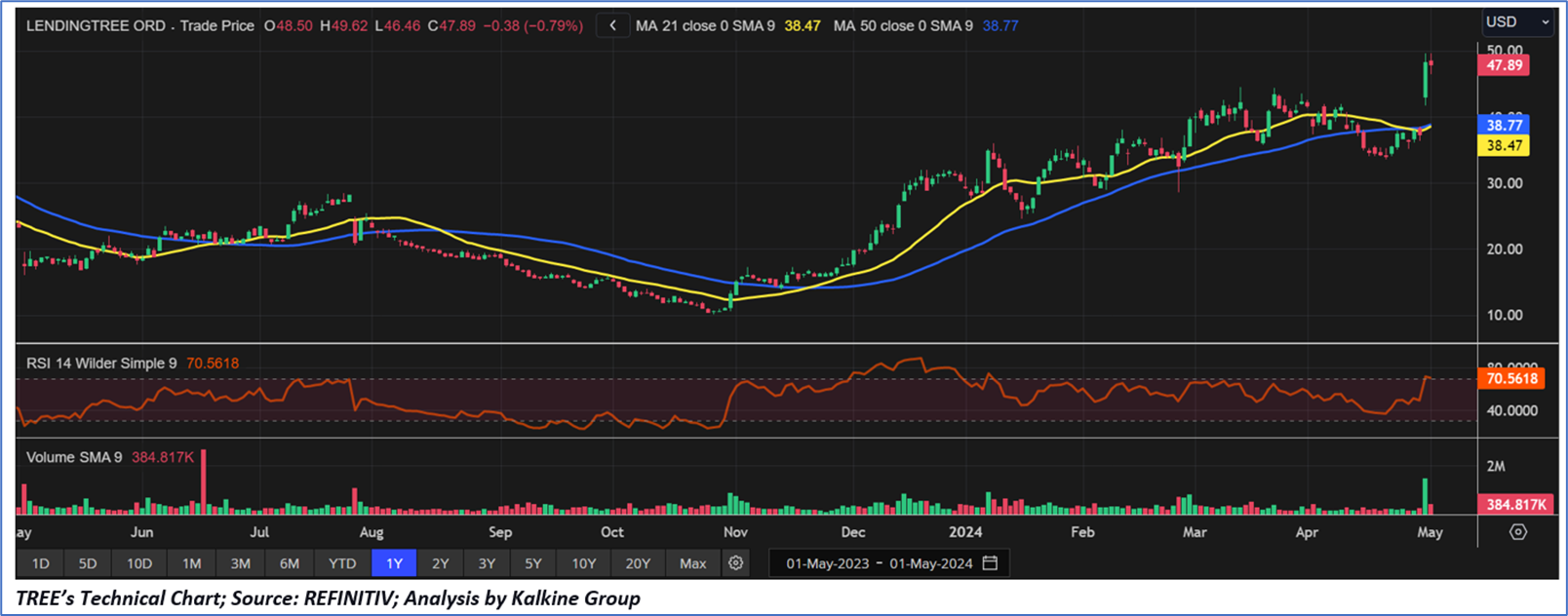Viewport: 1568px width, 616px height.
Task: Click the 40.0000 RSI axis label
Action: [x=1511, y=410]
